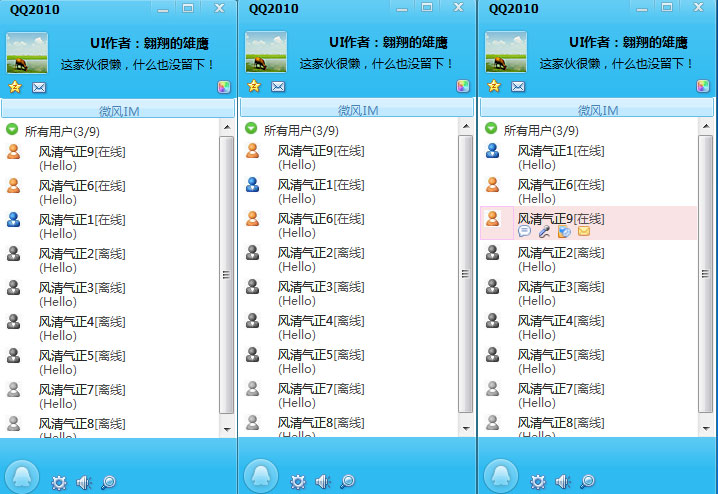Viewport: 718px width, 494px height.
Task: Click microphone icon under 风清气正9 in right window
Action: point(544,232)
